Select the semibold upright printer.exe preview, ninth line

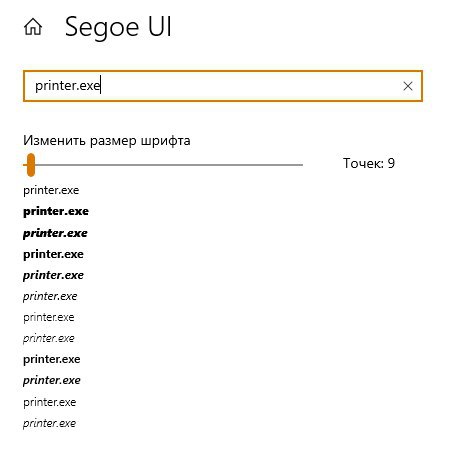click(x=52, y=359)
